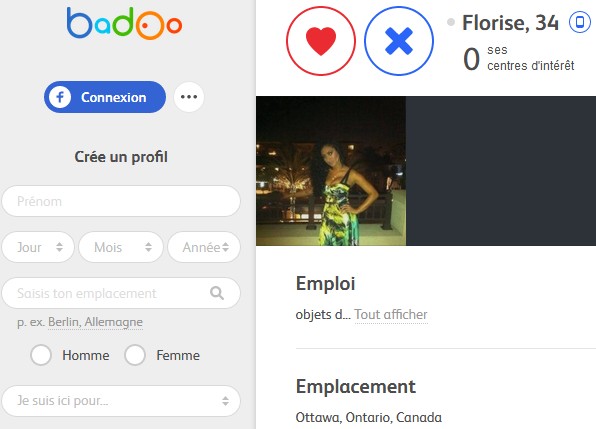Image resolution: width=596 pixels, height=429 pixels.
Task: Click the blue X dislike button
Action: [399, 41]
